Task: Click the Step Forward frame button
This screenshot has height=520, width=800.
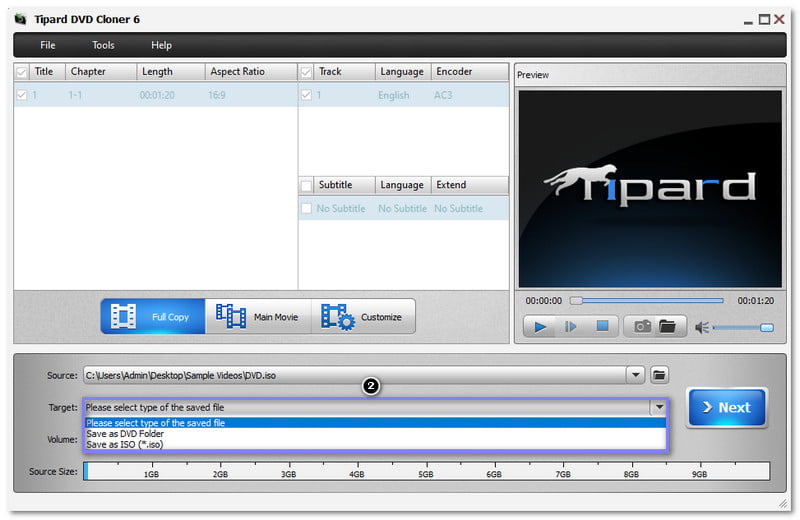Action: [571, 327]
